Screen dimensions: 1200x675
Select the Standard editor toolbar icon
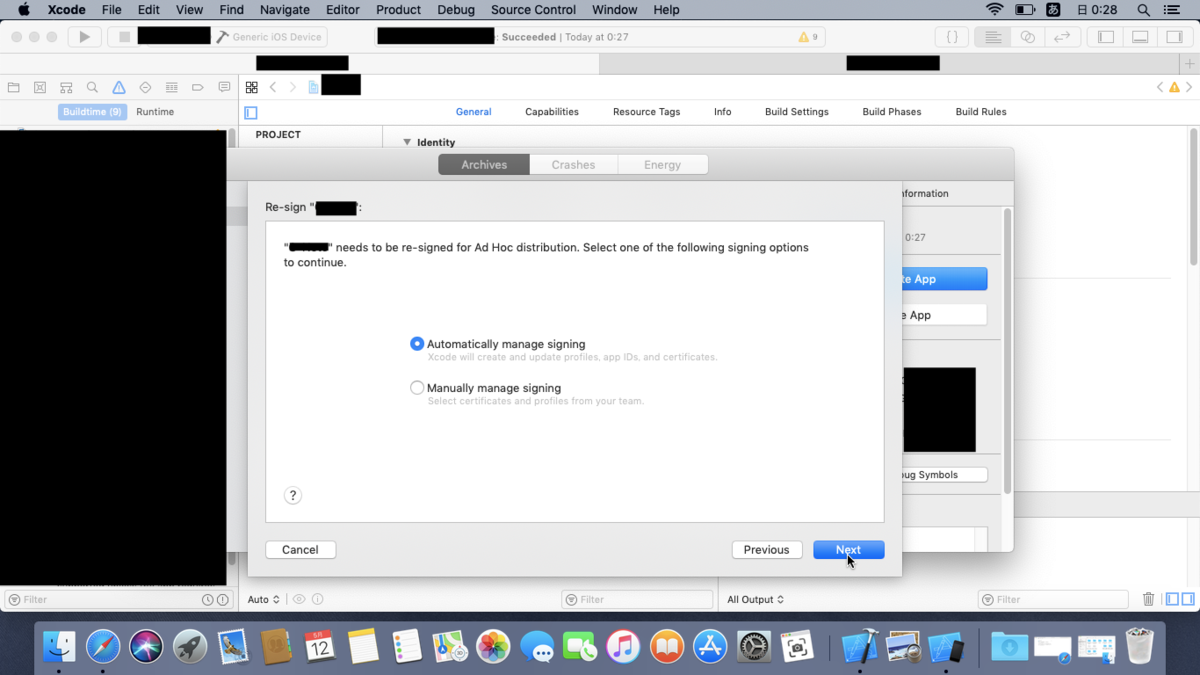[993, 37]
